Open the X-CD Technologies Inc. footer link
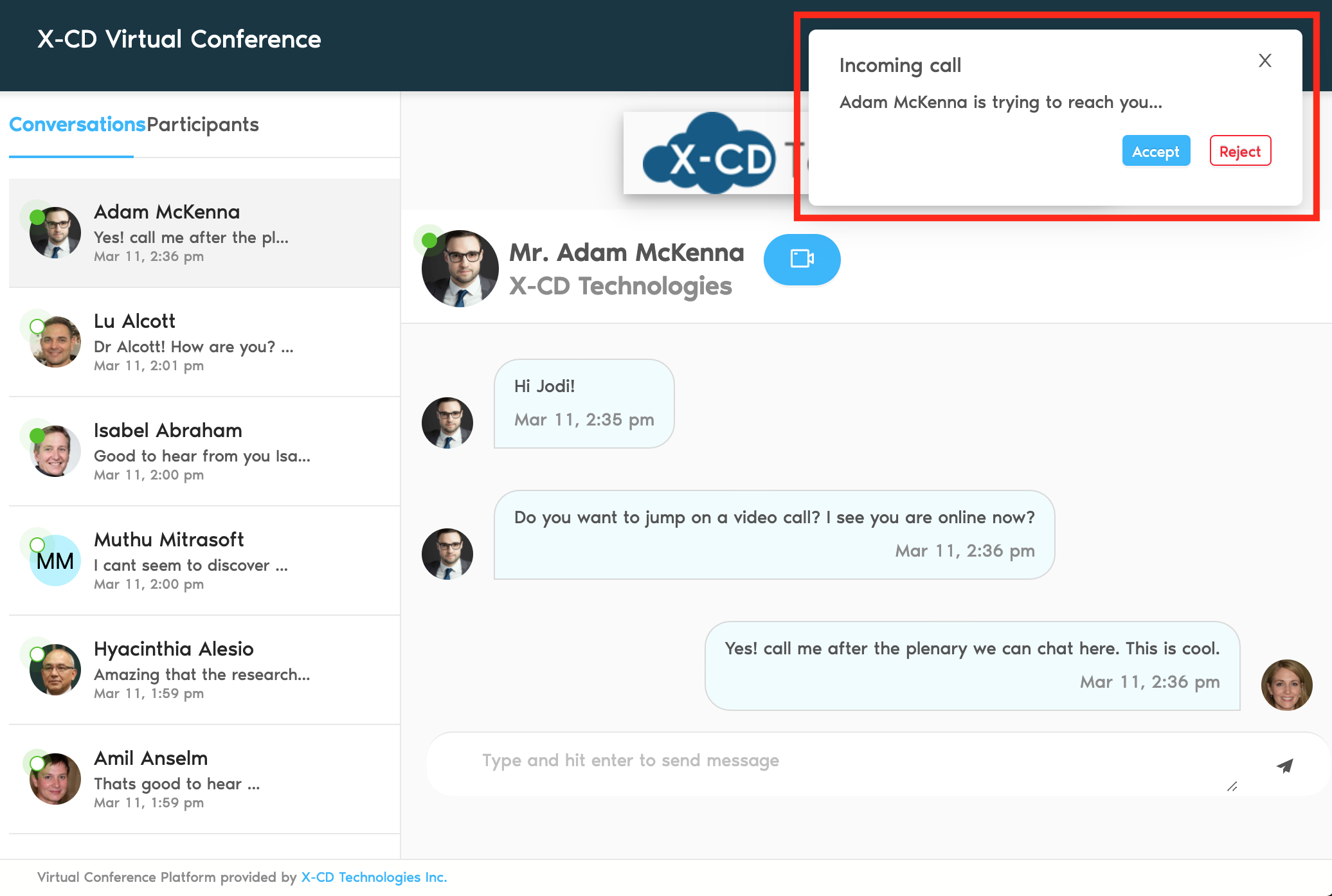 373,877
